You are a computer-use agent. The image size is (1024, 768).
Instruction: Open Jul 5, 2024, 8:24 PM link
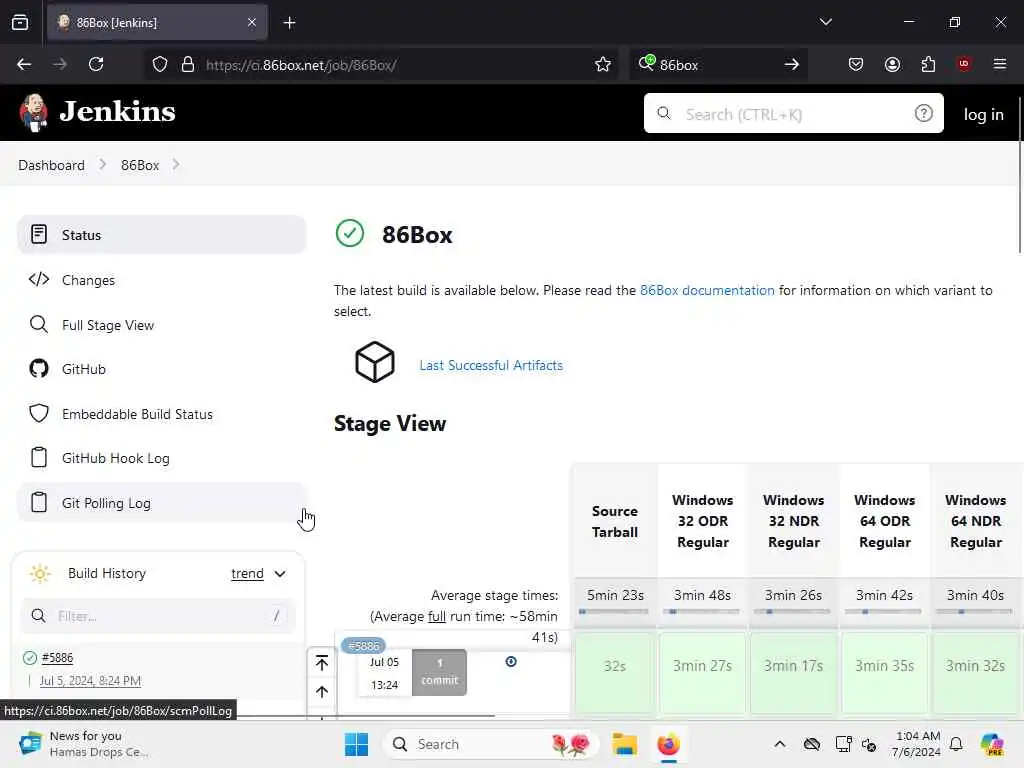(x=90, y=680)
